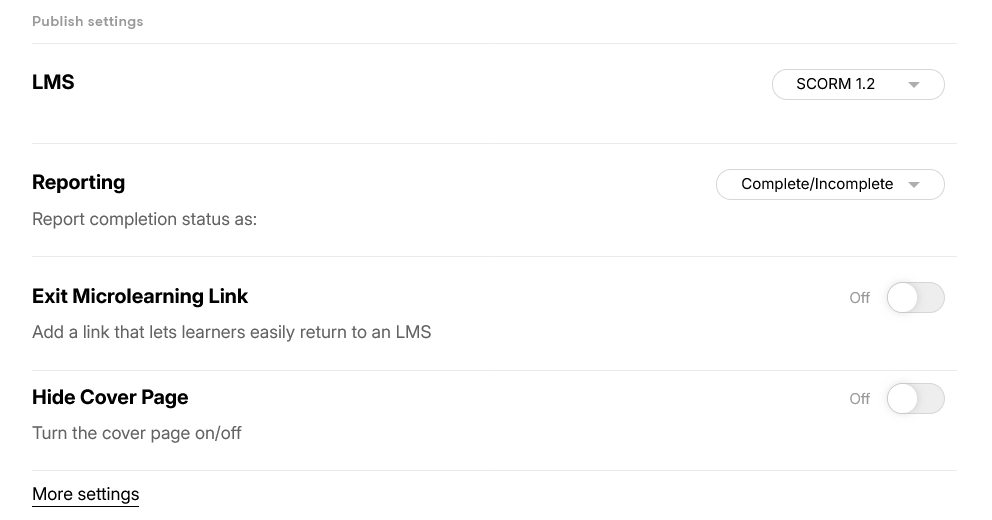992x520 pixels.
Task: Enable the Exit Microlearning Link toggle
Action: pos(915,297)
